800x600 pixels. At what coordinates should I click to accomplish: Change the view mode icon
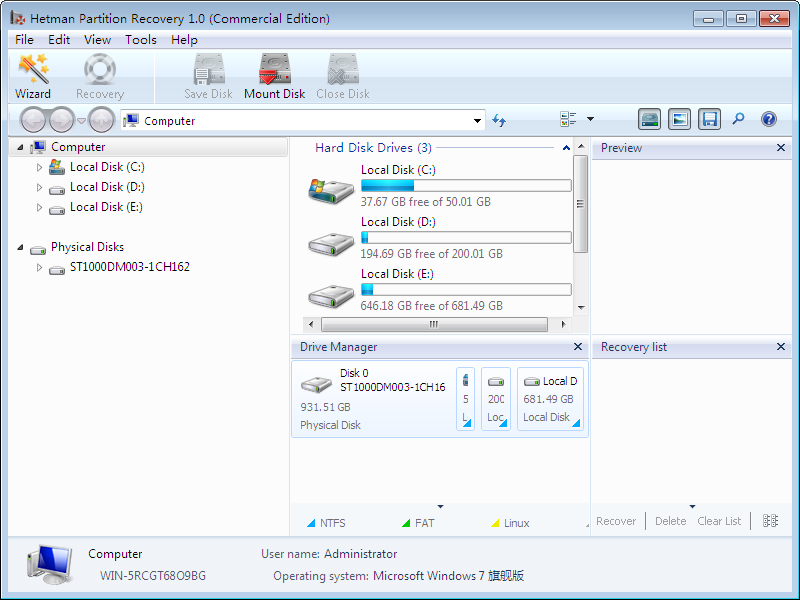[568, 119]
